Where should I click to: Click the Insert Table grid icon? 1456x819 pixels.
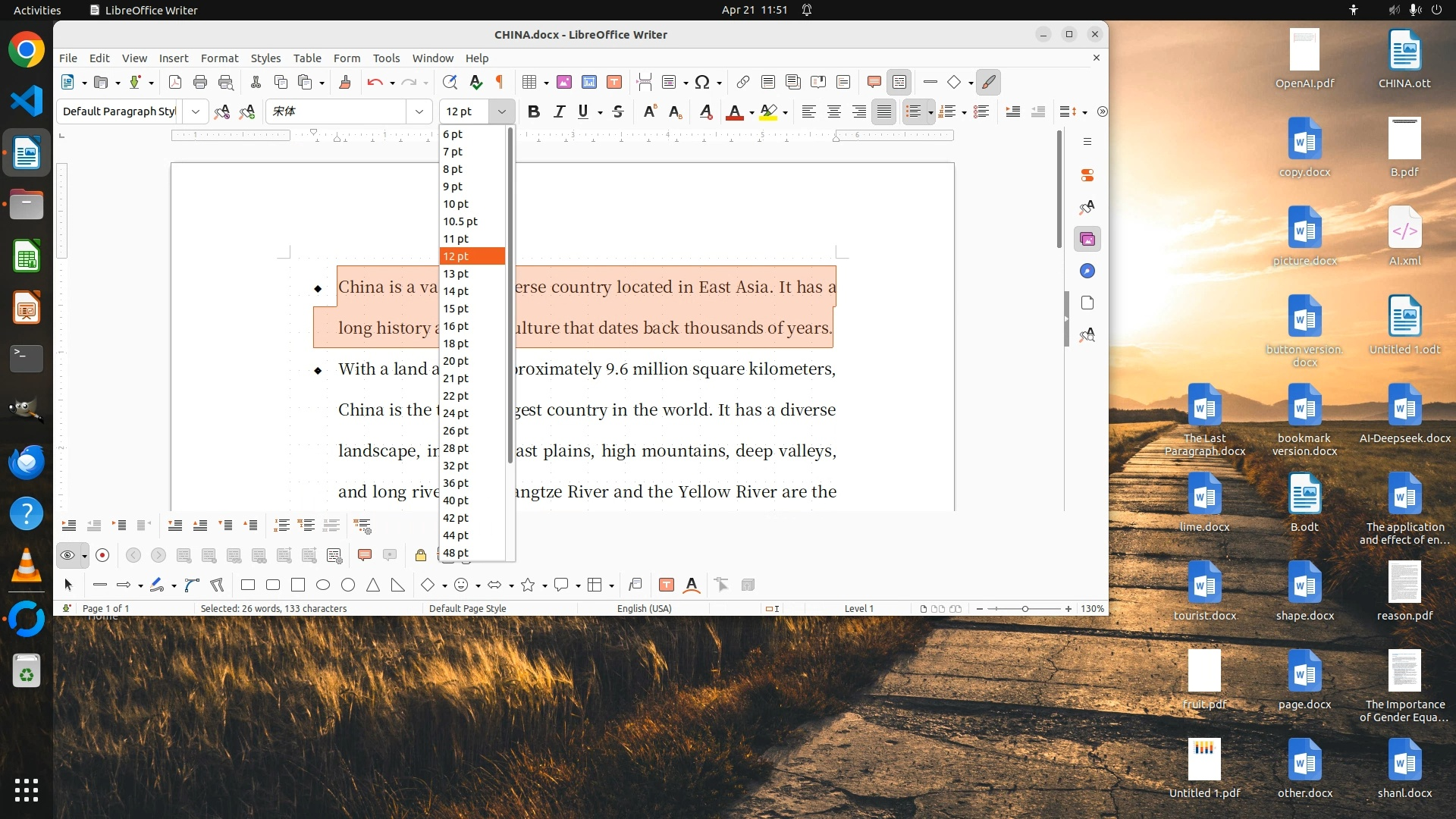pyautogui.click(x=529, y=83)
